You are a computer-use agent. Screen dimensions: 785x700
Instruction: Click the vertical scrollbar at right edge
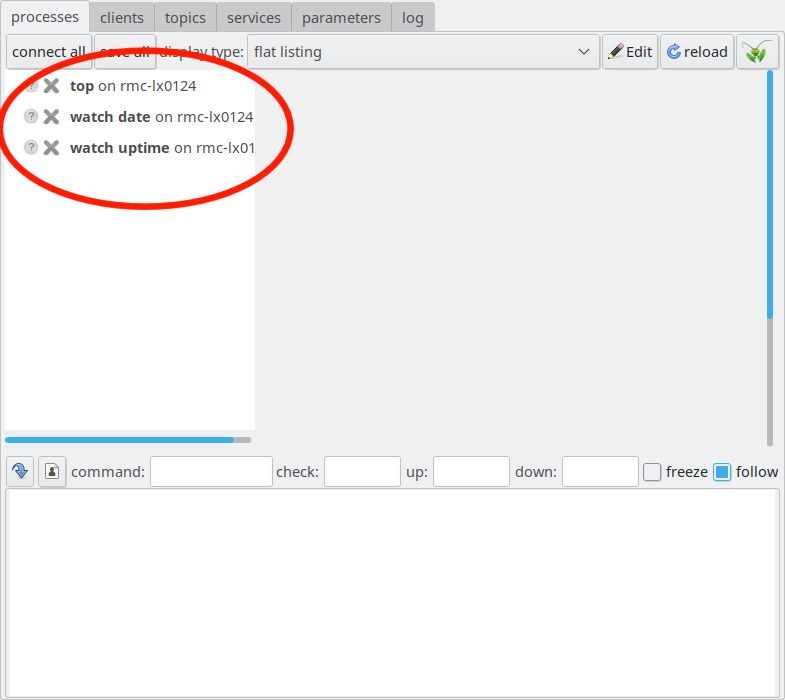[x=770, y=258]
